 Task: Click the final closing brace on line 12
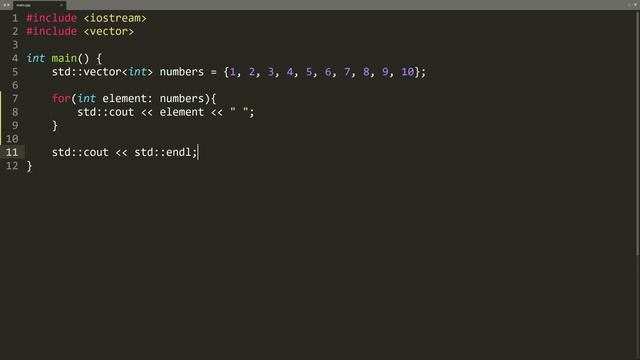click(x=29, y=166)
